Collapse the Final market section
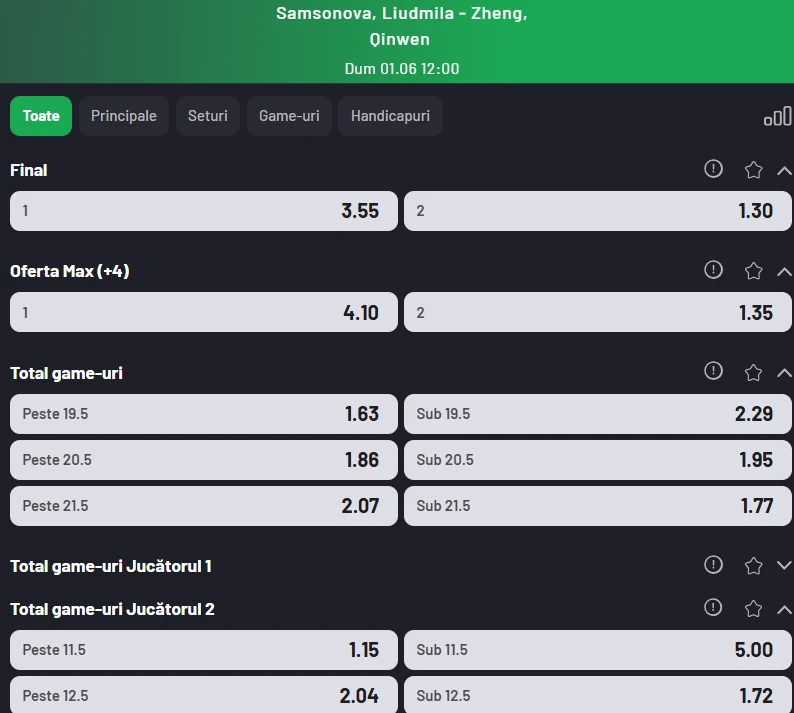The width and height of the screenshot is (794, 713). [784, 171]
